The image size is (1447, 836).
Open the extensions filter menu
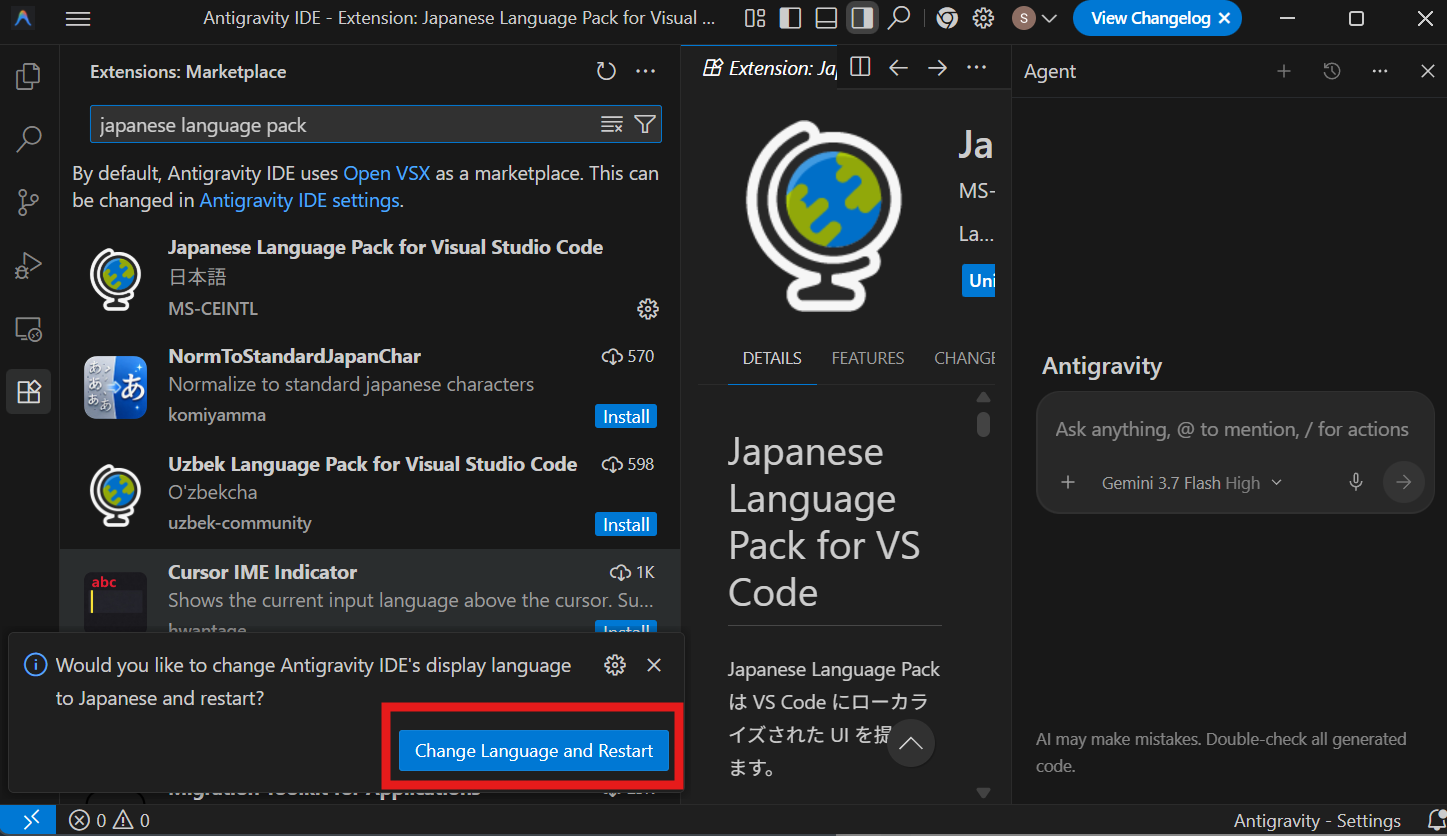[645, 124]
